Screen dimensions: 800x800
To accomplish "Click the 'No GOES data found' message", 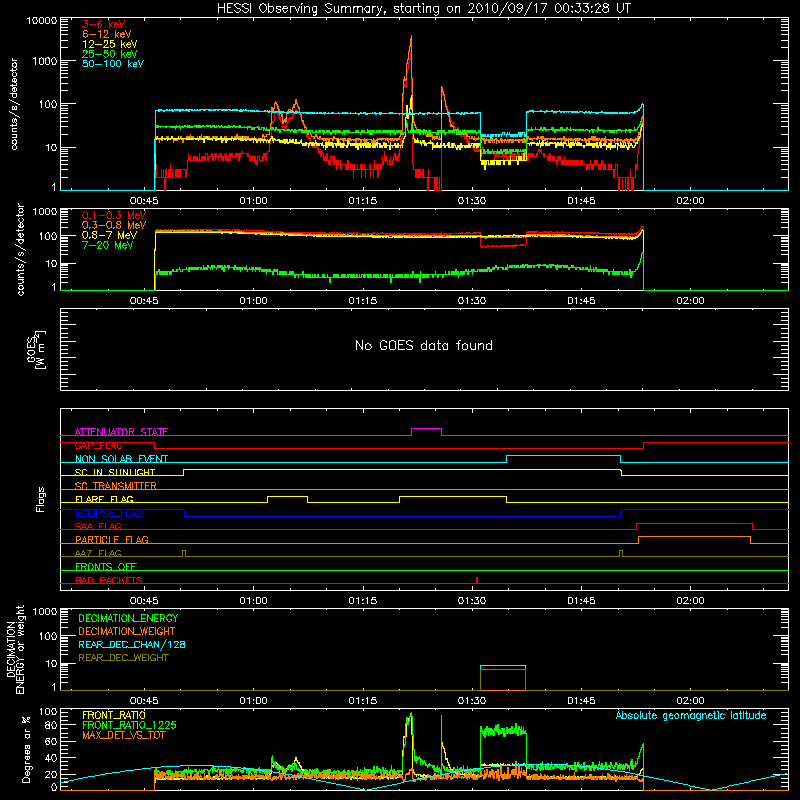I will [x=423, y=345].
